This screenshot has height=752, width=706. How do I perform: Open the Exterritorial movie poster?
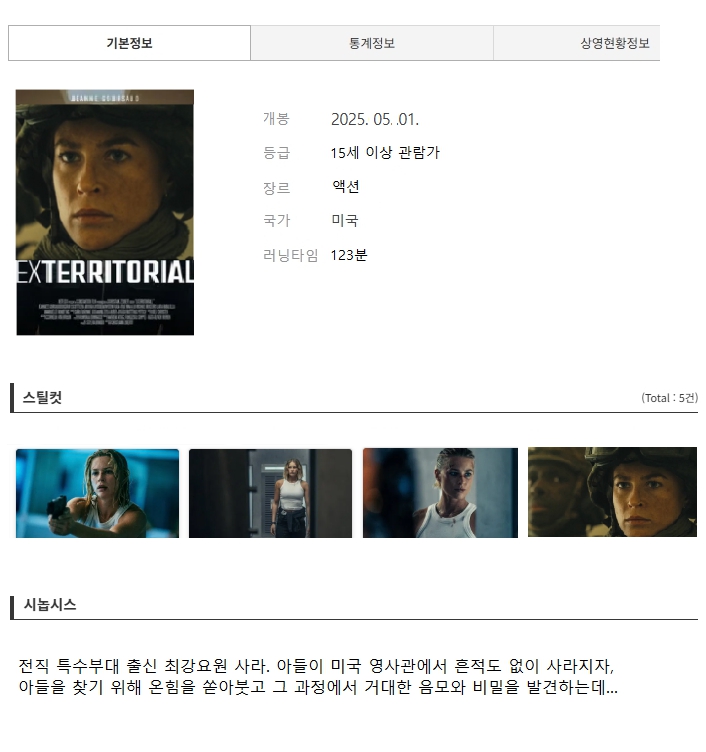105,212
